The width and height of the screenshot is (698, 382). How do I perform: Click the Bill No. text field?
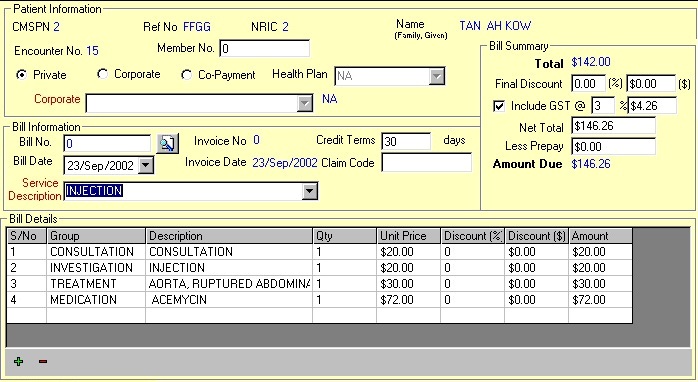[107, 143]
